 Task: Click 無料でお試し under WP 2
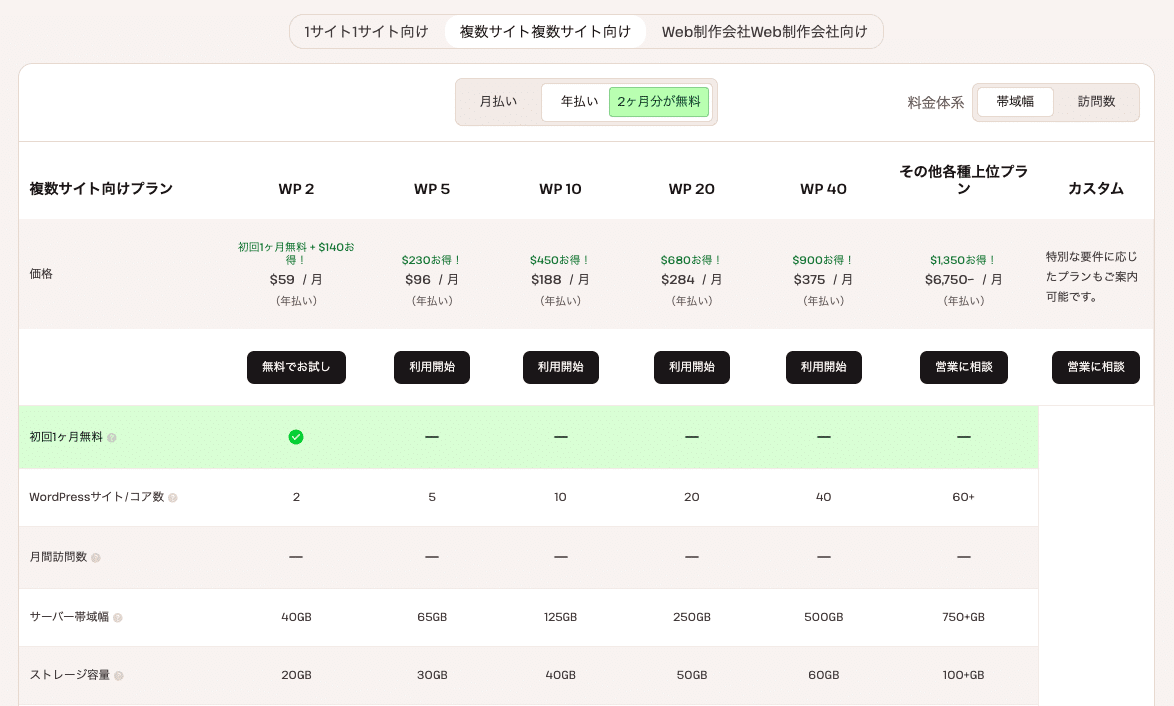pyautogui.click(x=296, y=367)
